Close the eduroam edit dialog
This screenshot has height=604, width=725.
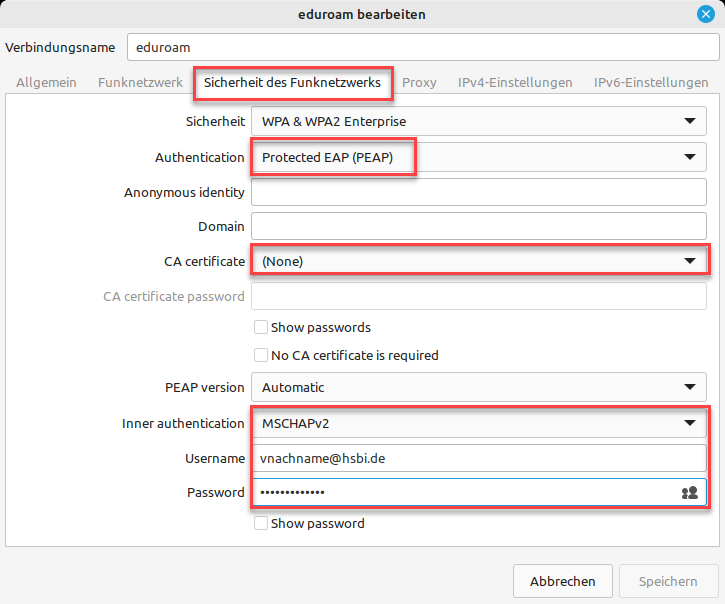706,14
